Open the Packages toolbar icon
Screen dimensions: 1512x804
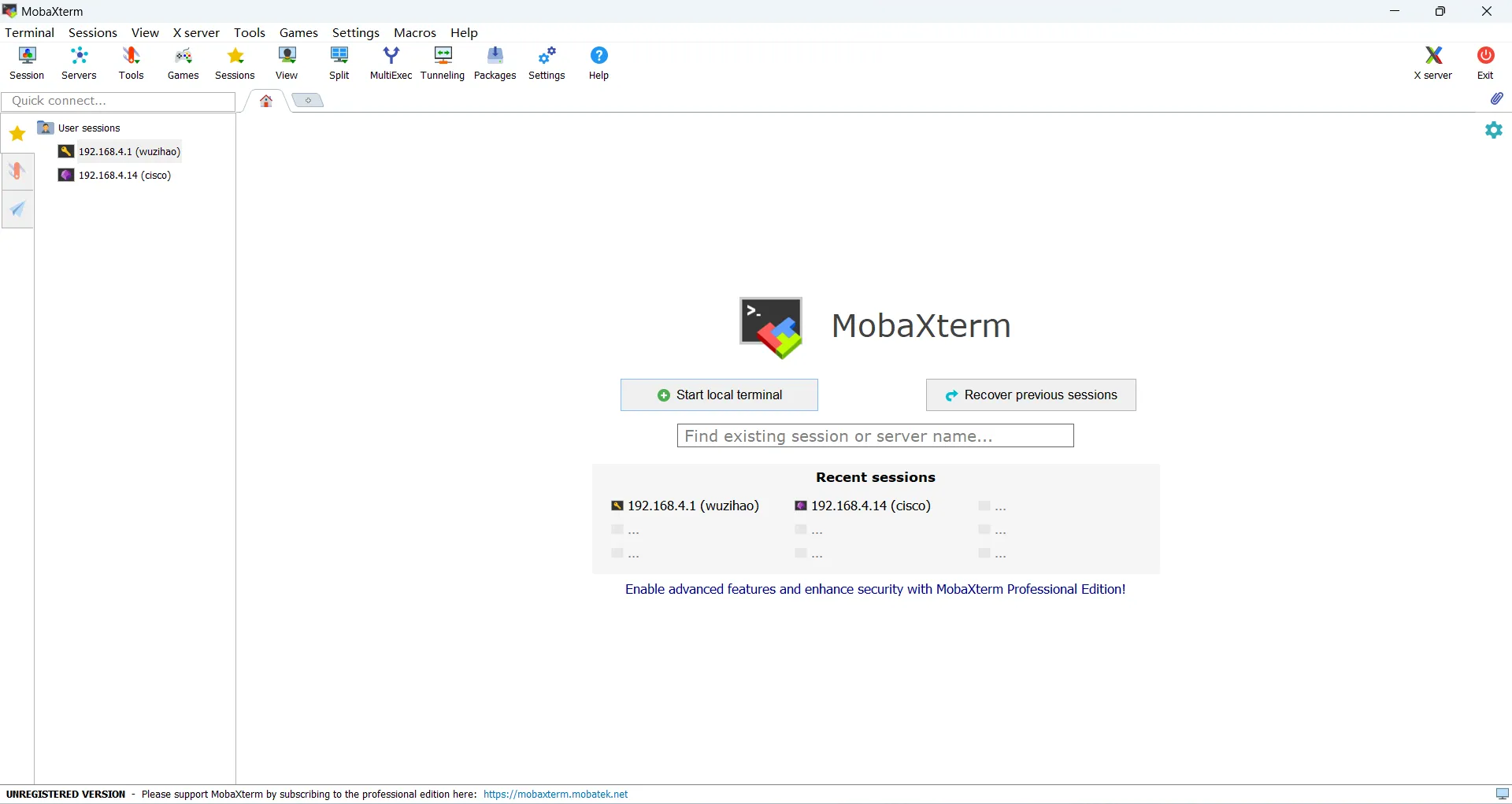pyautogui.click(x=495, y=63)
